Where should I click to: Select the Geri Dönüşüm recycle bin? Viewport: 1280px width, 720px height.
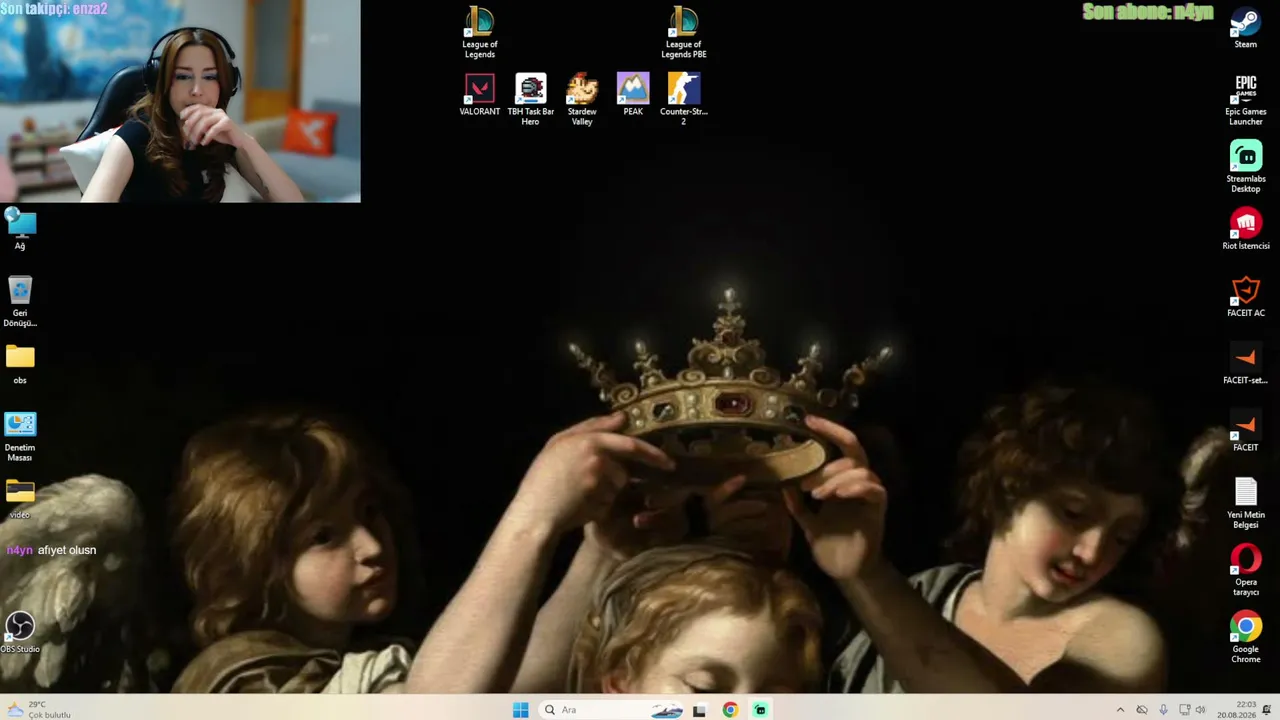(x=20, y=301)
